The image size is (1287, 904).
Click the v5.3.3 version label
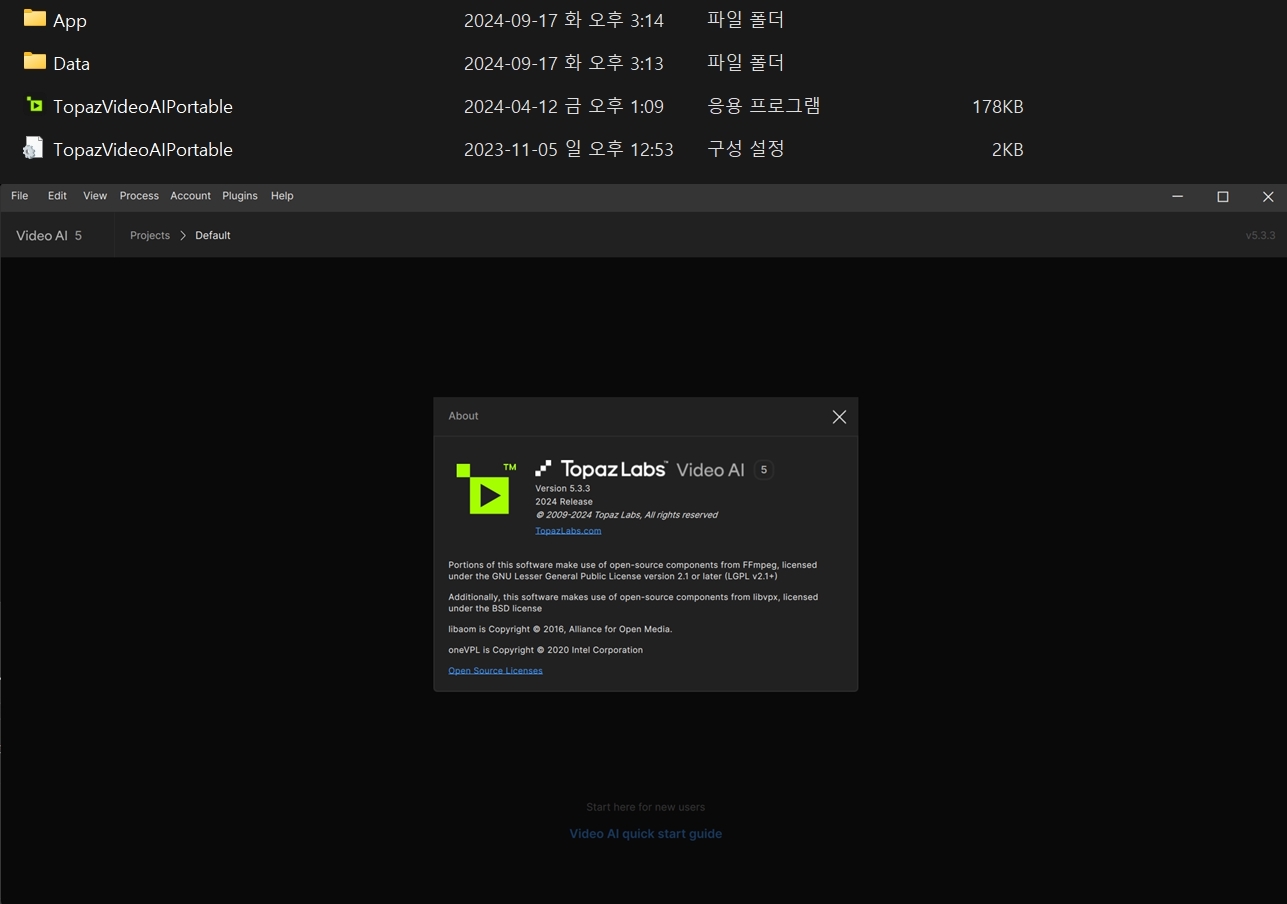[1260, 236]
